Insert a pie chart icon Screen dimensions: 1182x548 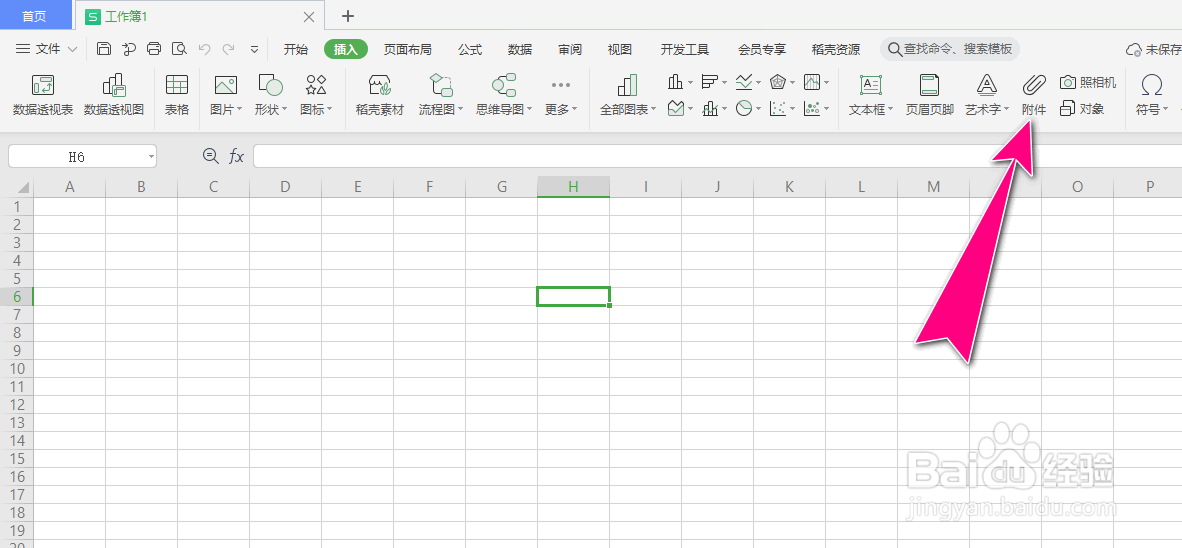click(744, 109)
